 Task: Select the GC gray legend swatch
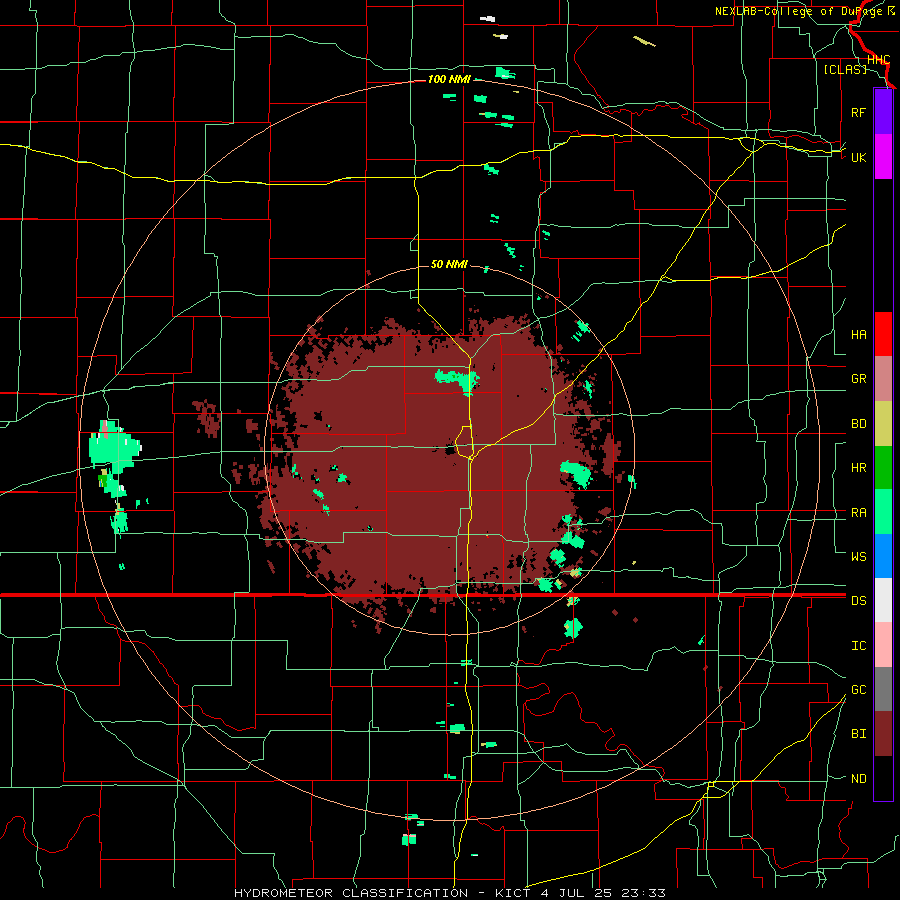(x=883, y=689)
